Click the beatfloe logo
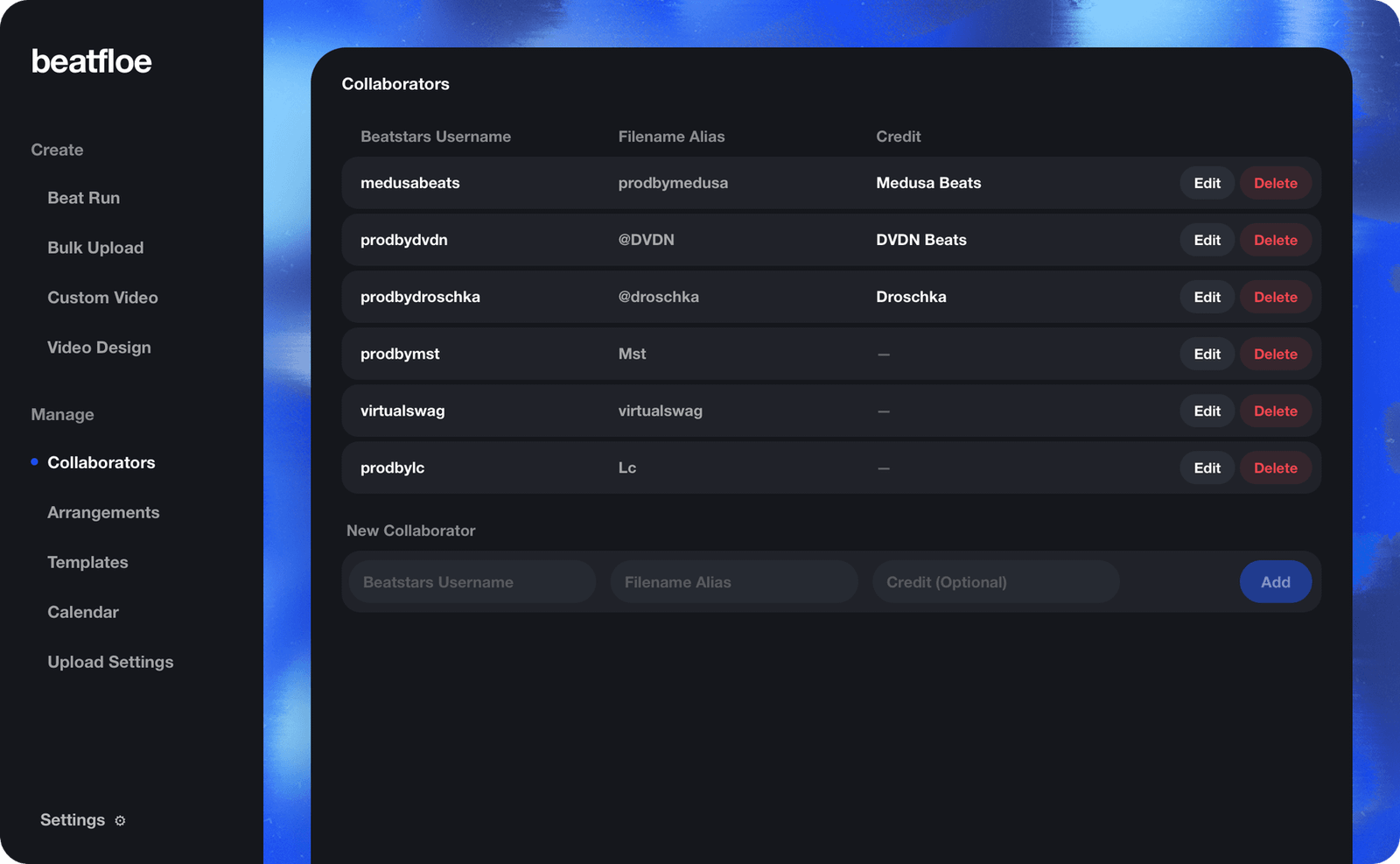This screenshot has height=864, width=1400. (x=92, y=61)
